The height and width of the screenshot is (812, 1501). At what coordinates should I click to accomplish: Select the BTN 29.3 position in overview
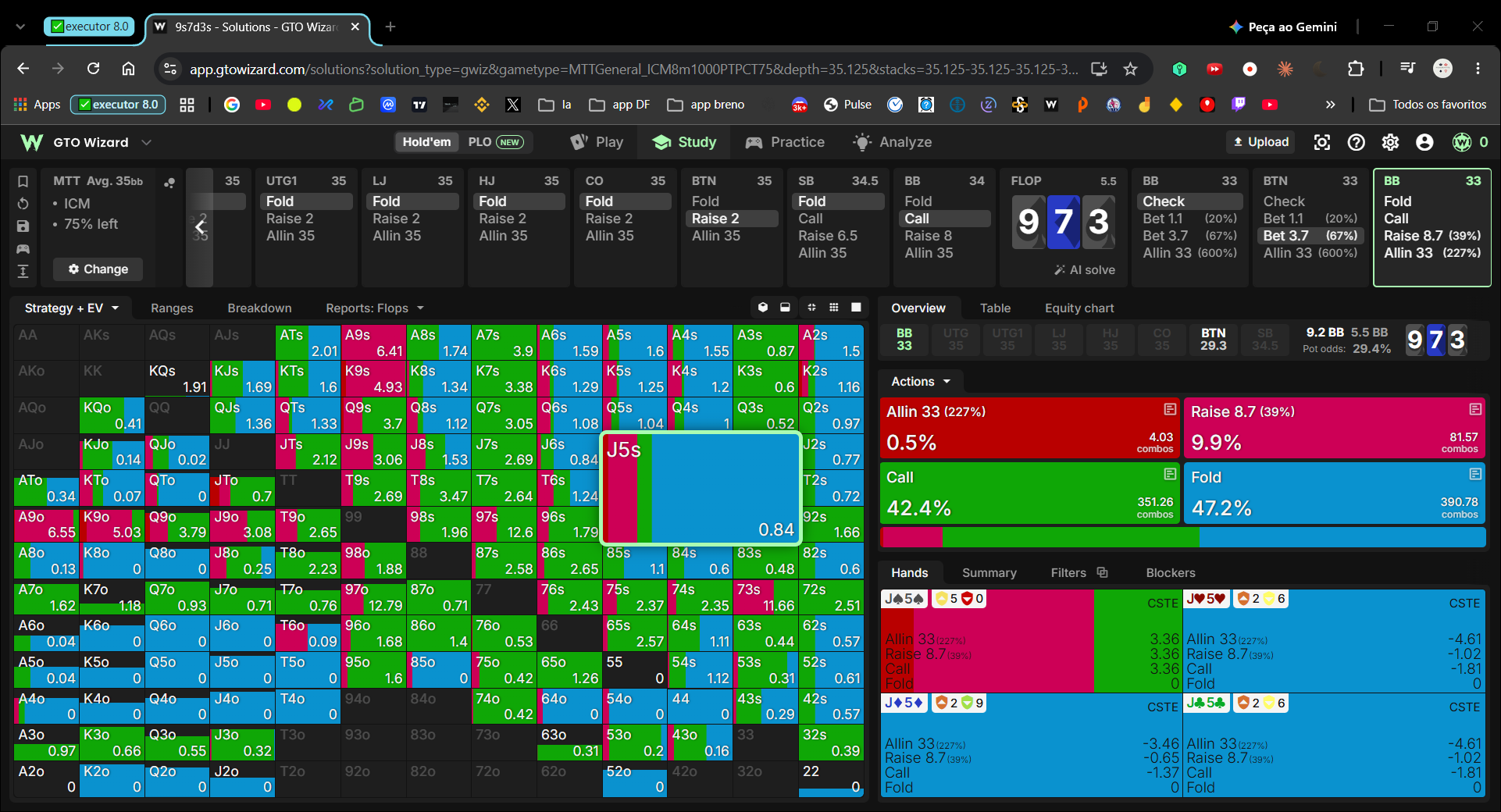[1213, 340]
